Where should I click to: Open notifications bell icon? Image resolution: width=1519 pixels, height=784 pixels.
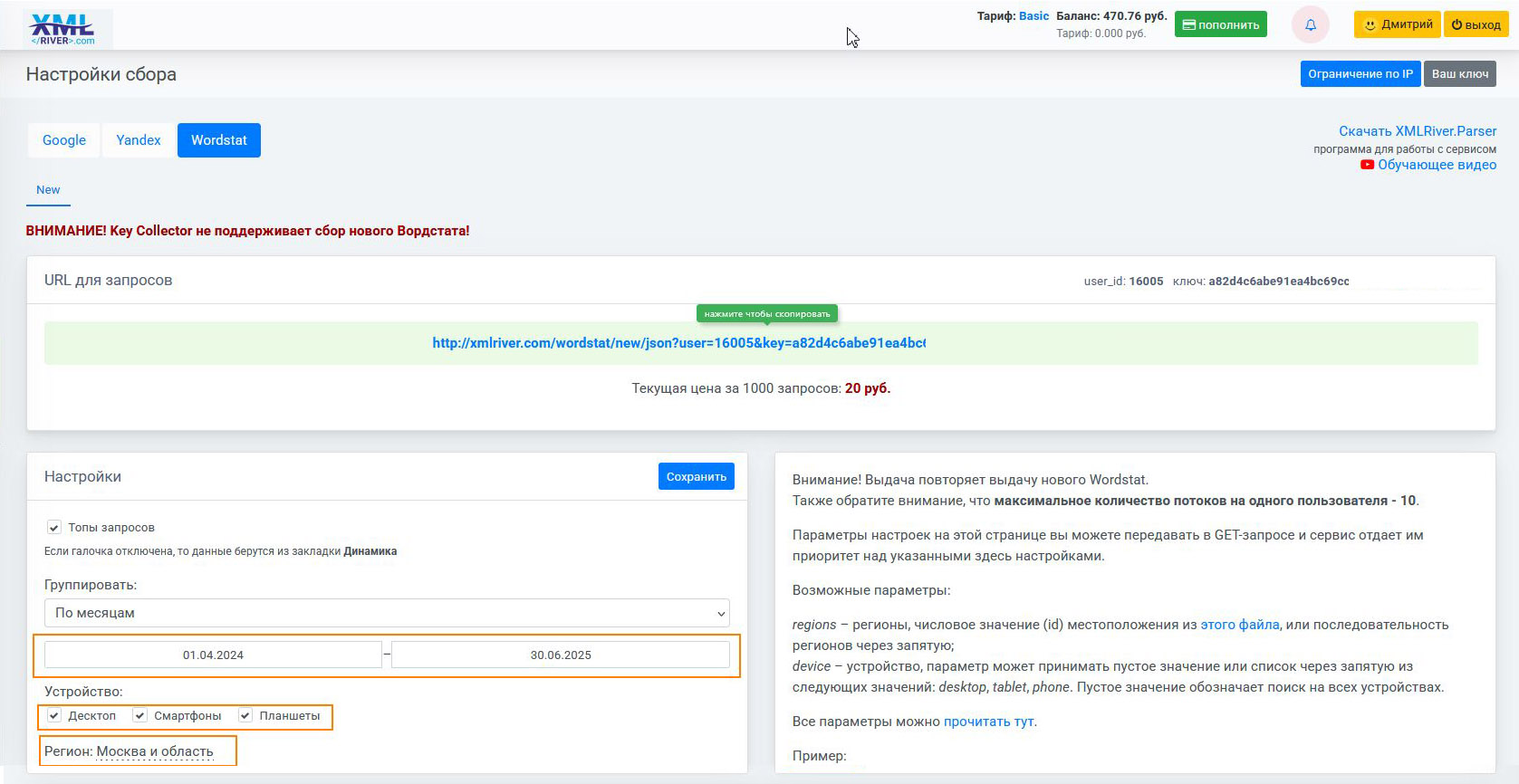pyautogui.click(x=1310, y=25)
